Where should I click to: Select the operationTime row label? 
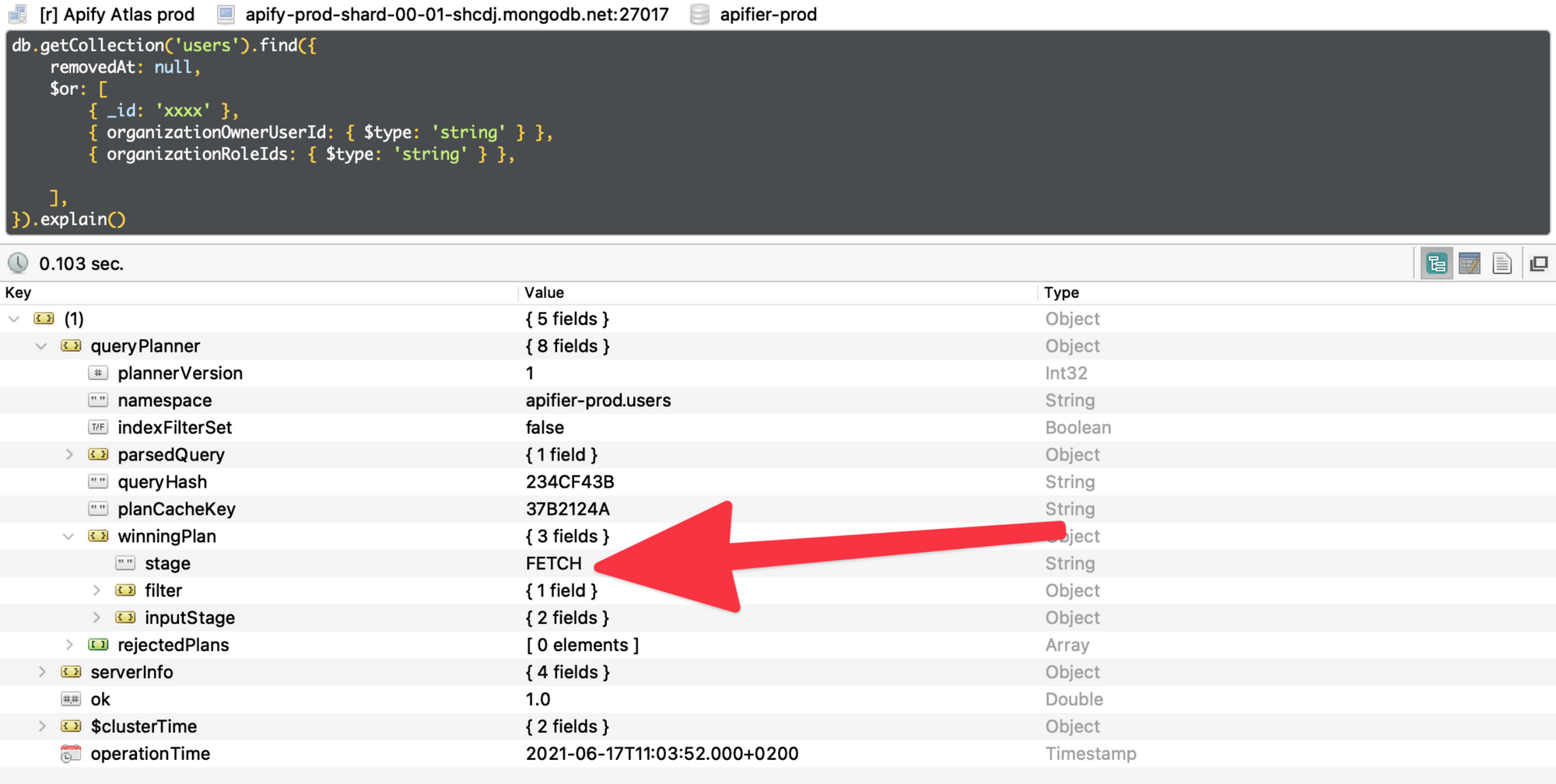click(x=150, y=754)
